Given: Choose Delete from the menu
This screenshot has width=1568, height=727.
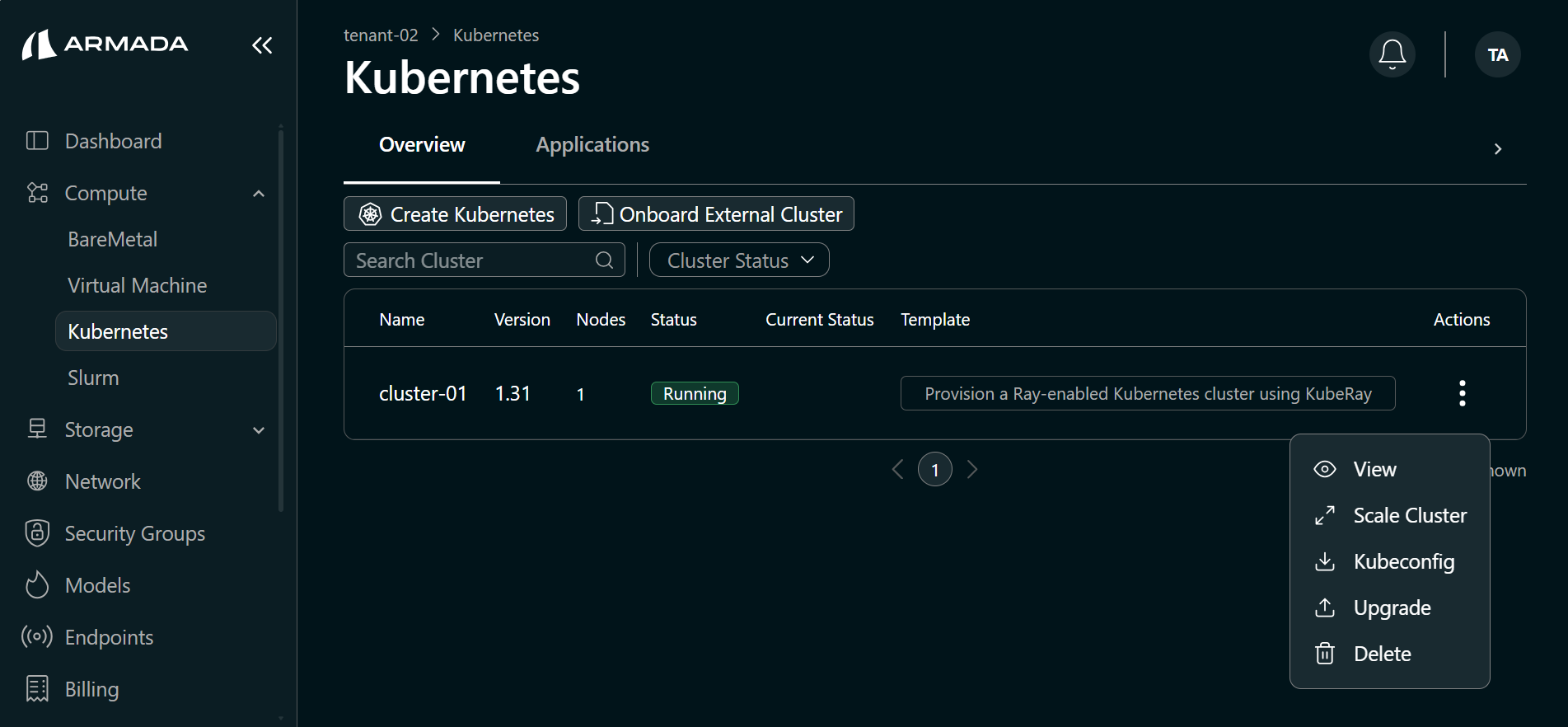Looking at the screenshot, I should click(x=1390, y=654).
